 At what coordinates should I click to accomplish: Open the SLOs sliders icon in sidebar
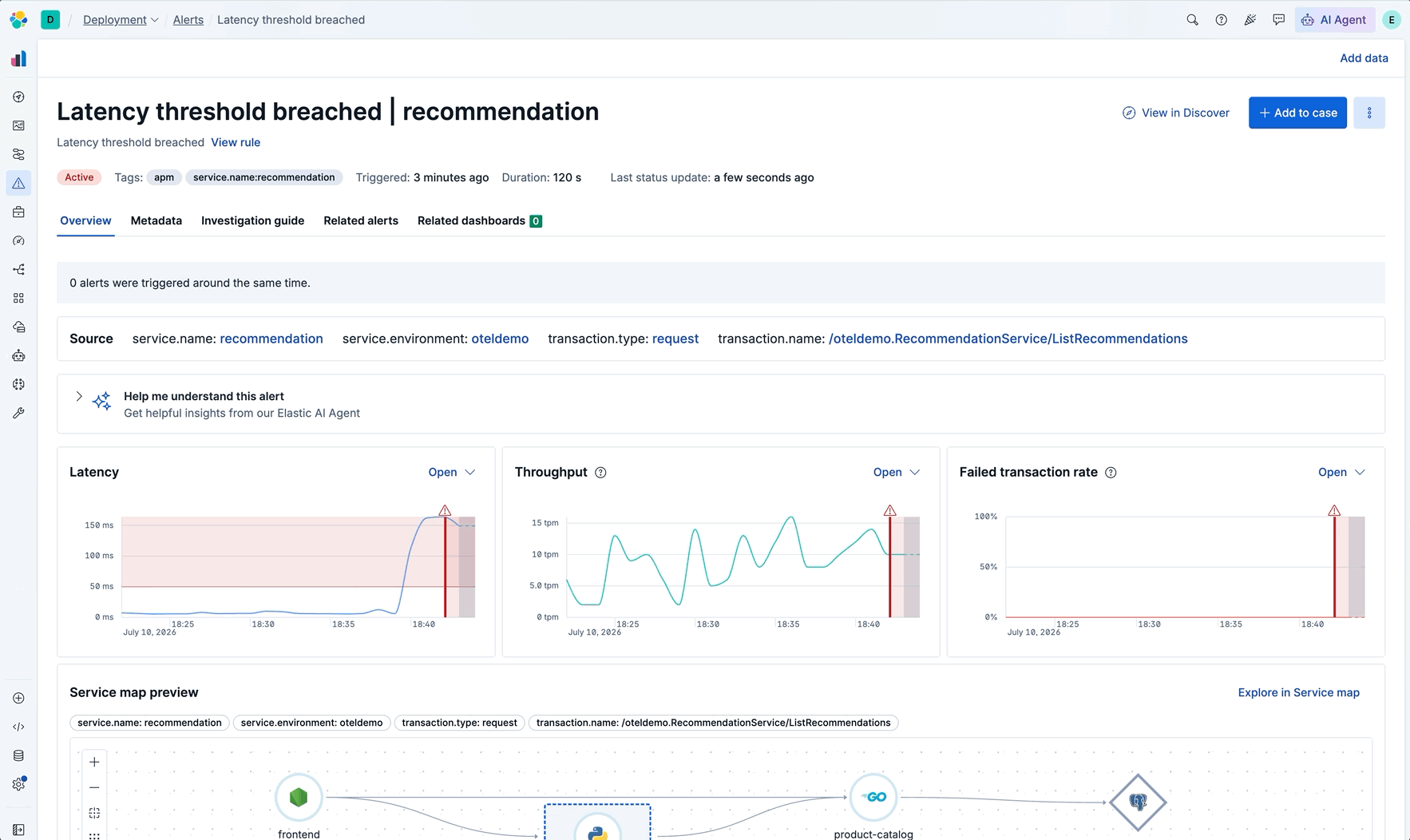[x=18, y=154]
